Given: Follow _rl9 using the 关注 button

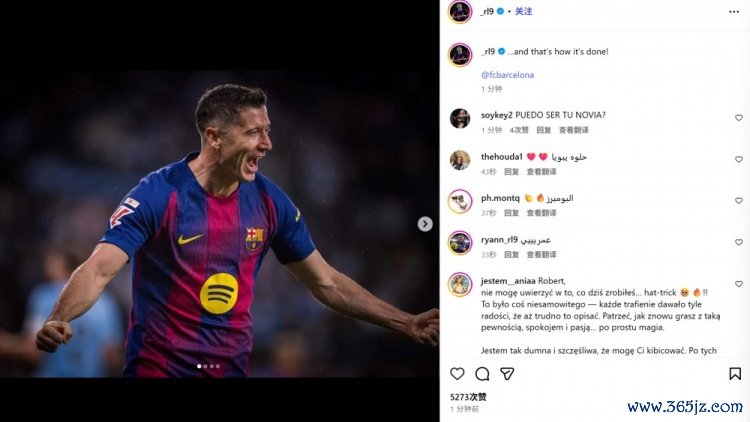Looking at the screenshot, I should tap(524, 11).
